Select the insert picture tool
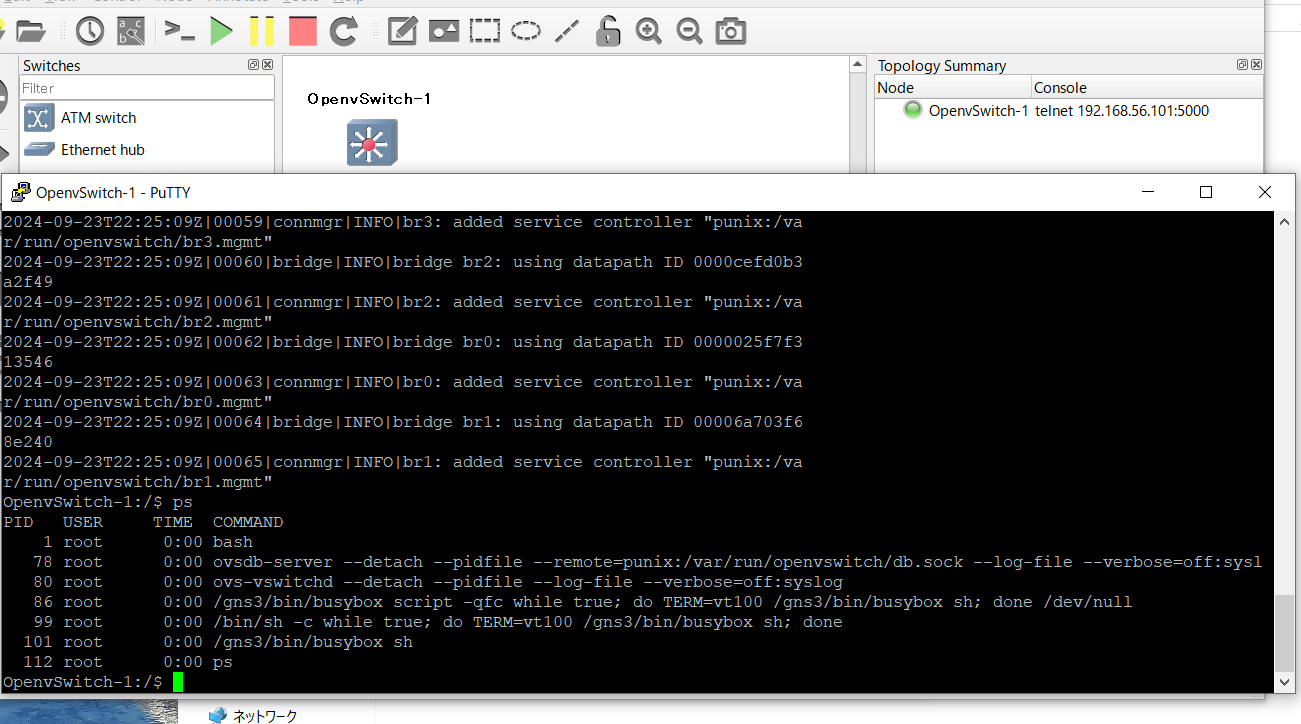 pyautogui.click(x=444, y=32)
